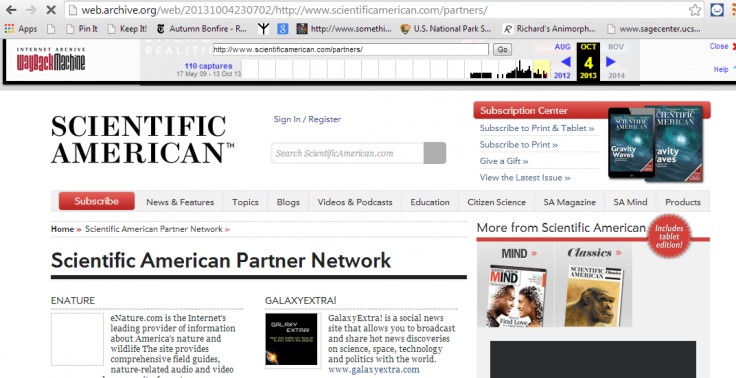Click the Classics magazine cover thumbnail

click(594, 296)
